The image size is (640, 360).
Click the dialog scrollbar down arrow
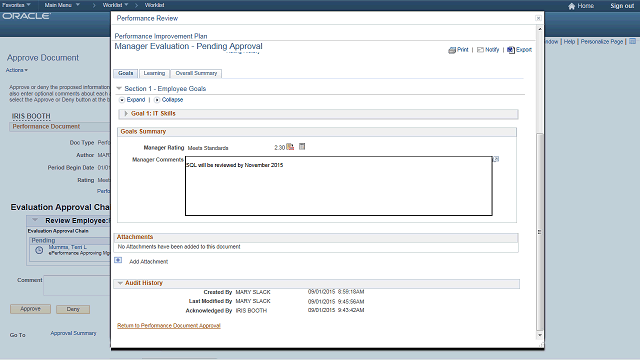click(540, 335)
